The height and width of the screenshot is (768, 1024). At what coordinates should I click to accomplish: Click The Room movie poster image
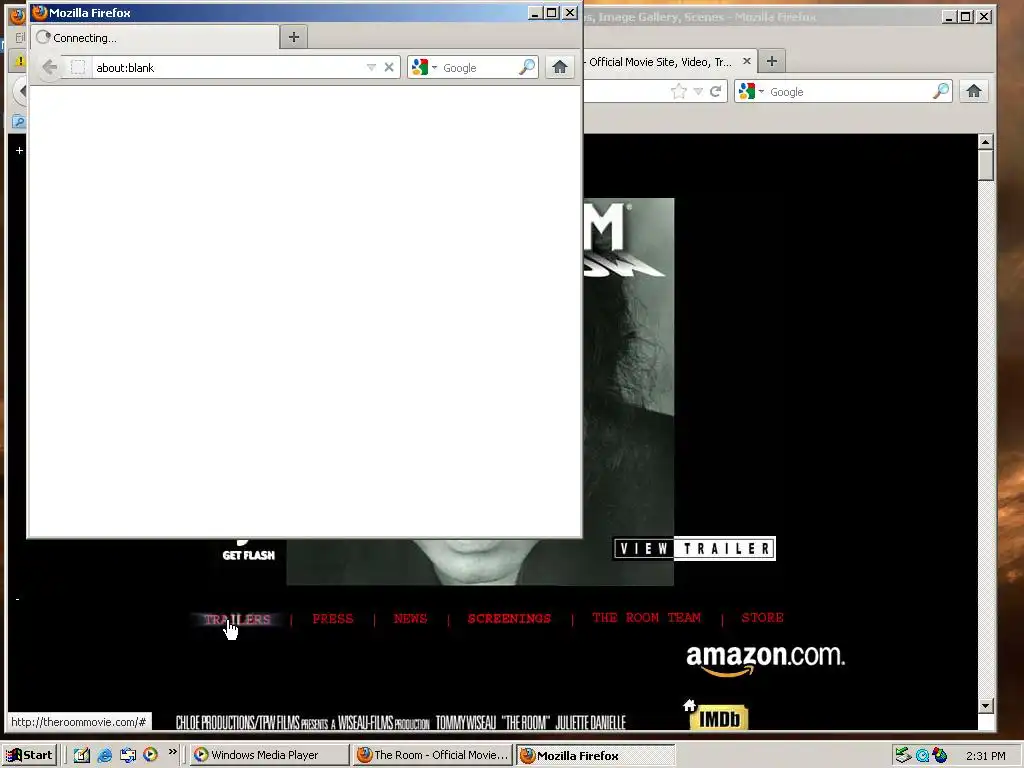tap(628, 392)
